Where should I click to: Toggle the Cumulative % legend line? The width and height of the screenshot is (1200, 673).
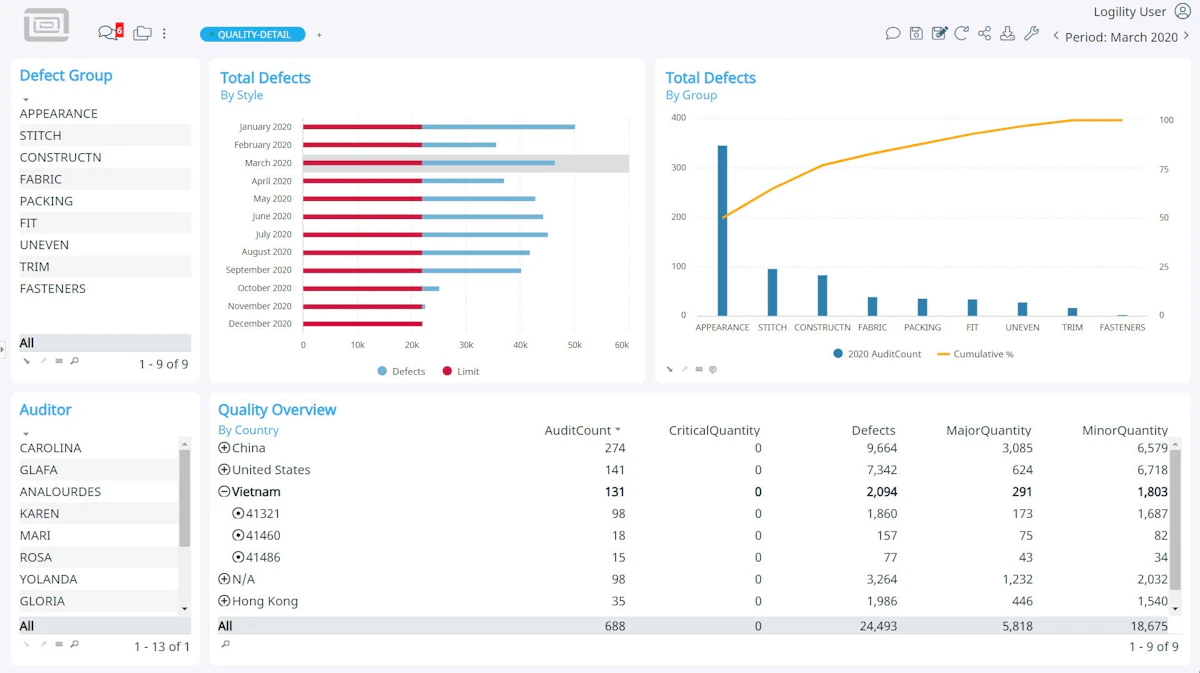click(x=975, y=354)
